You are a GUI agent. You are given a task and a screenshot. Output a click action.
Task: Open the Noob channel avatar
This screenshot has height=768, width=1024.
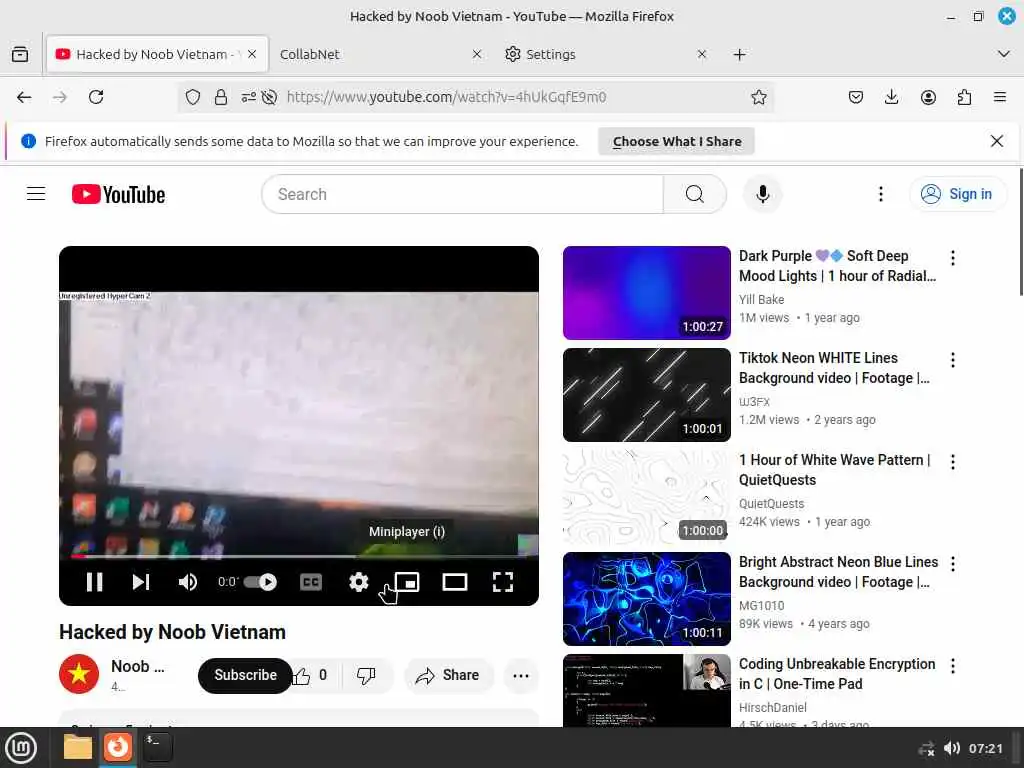(x=79, y=673)
